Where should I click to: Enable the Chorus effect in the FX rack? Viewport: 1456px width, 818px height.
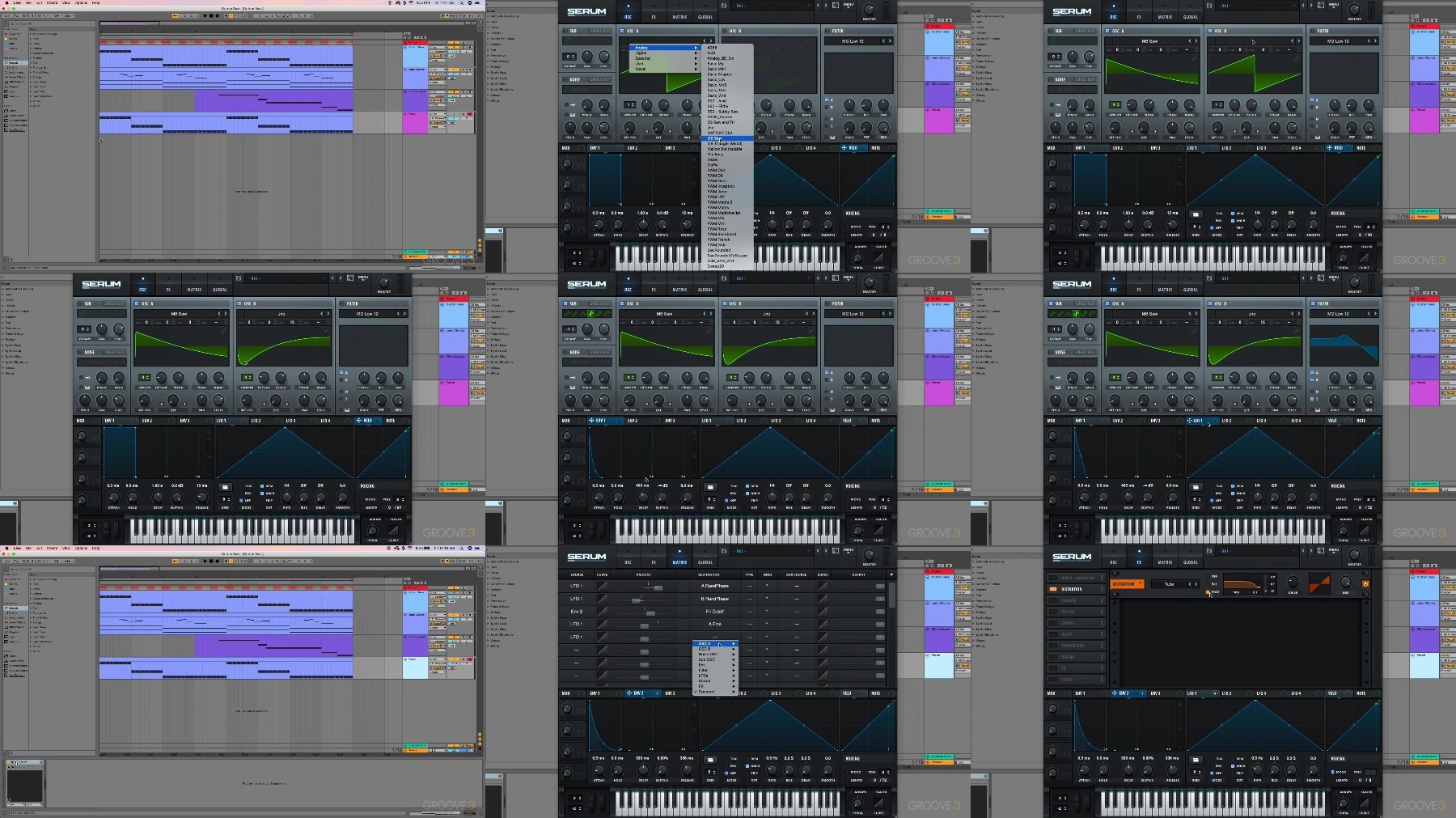1052,623
